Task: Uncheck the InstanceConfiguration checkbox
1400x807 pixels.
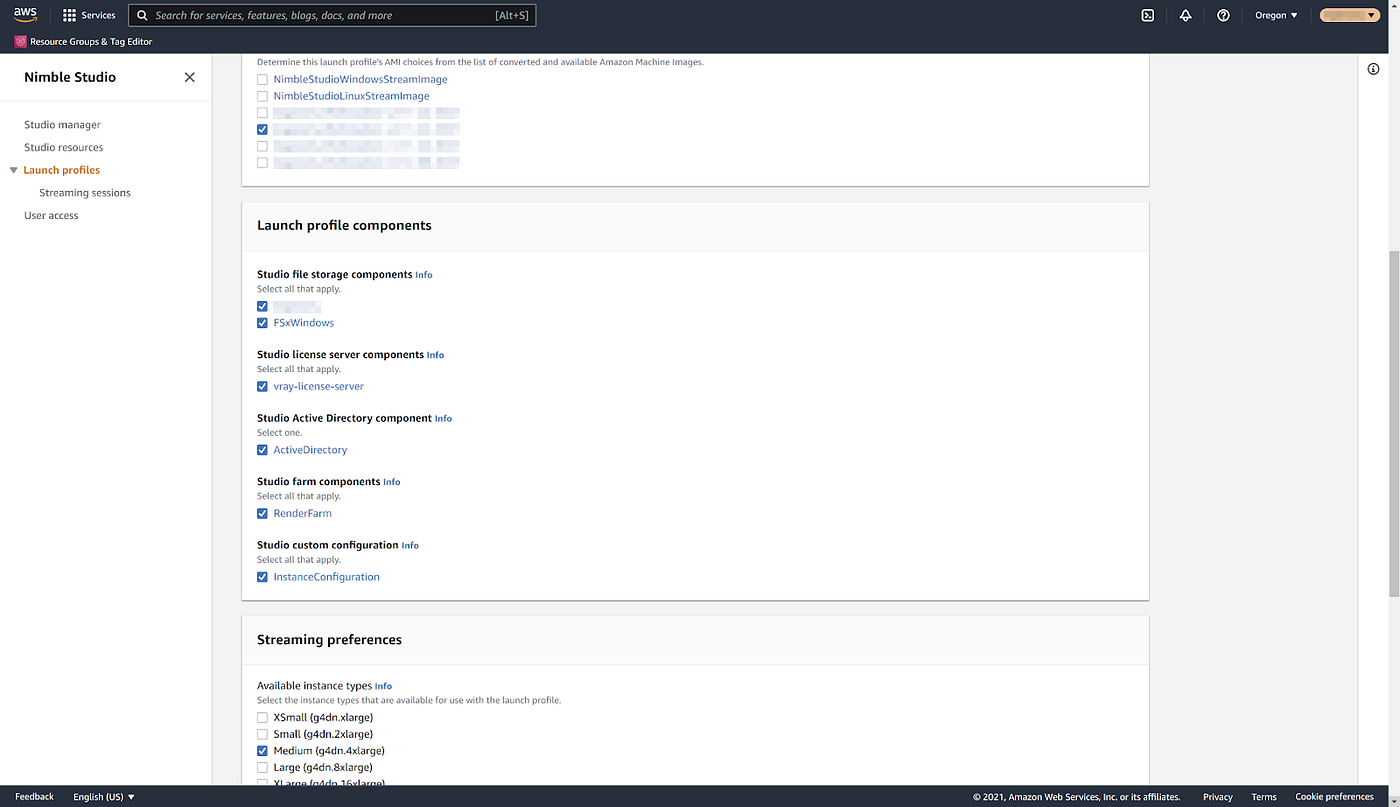Action: (x=262, y=577)
